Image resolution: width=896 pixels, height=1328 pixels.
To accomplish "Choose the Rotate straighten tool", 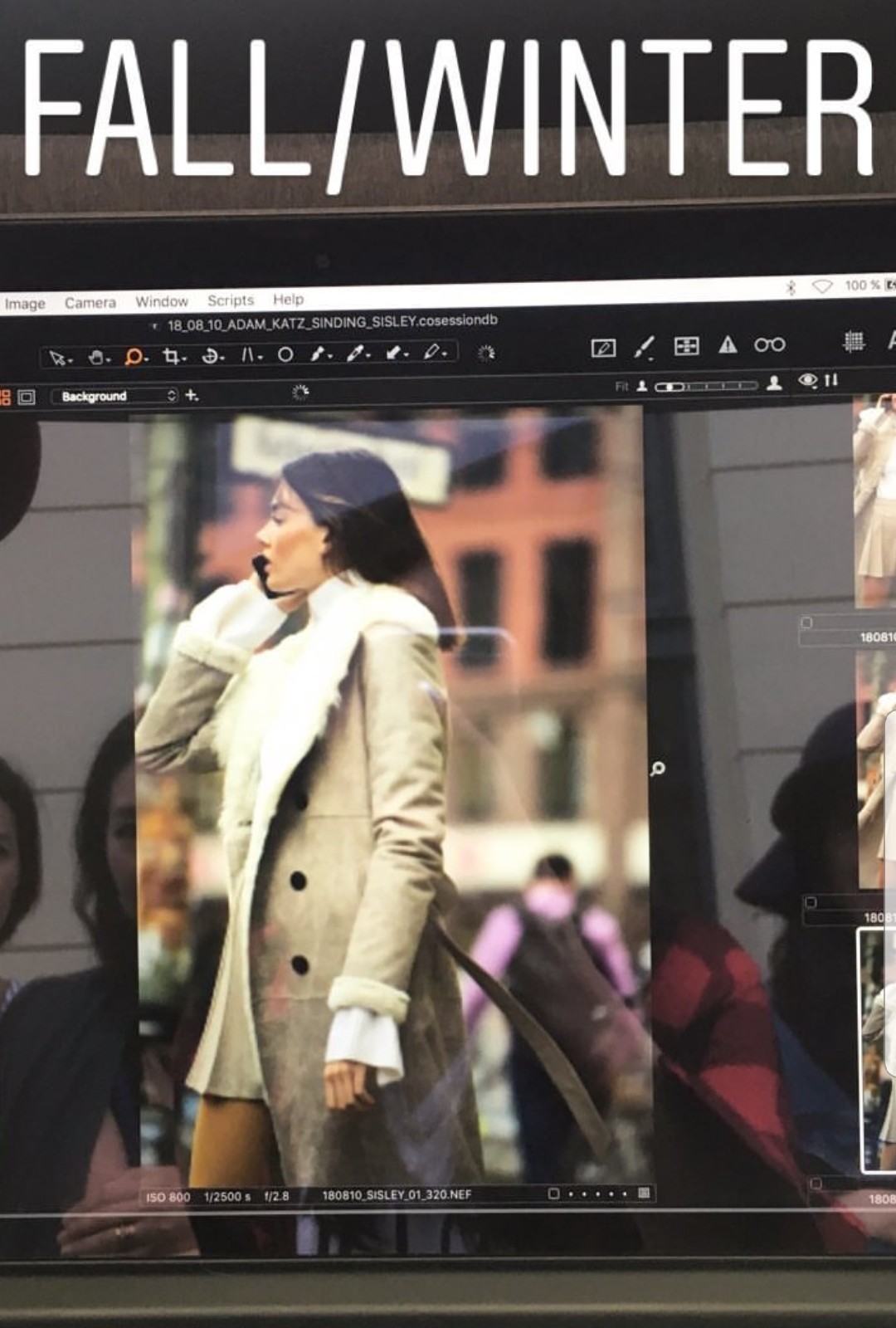I will tap(211, 355).
